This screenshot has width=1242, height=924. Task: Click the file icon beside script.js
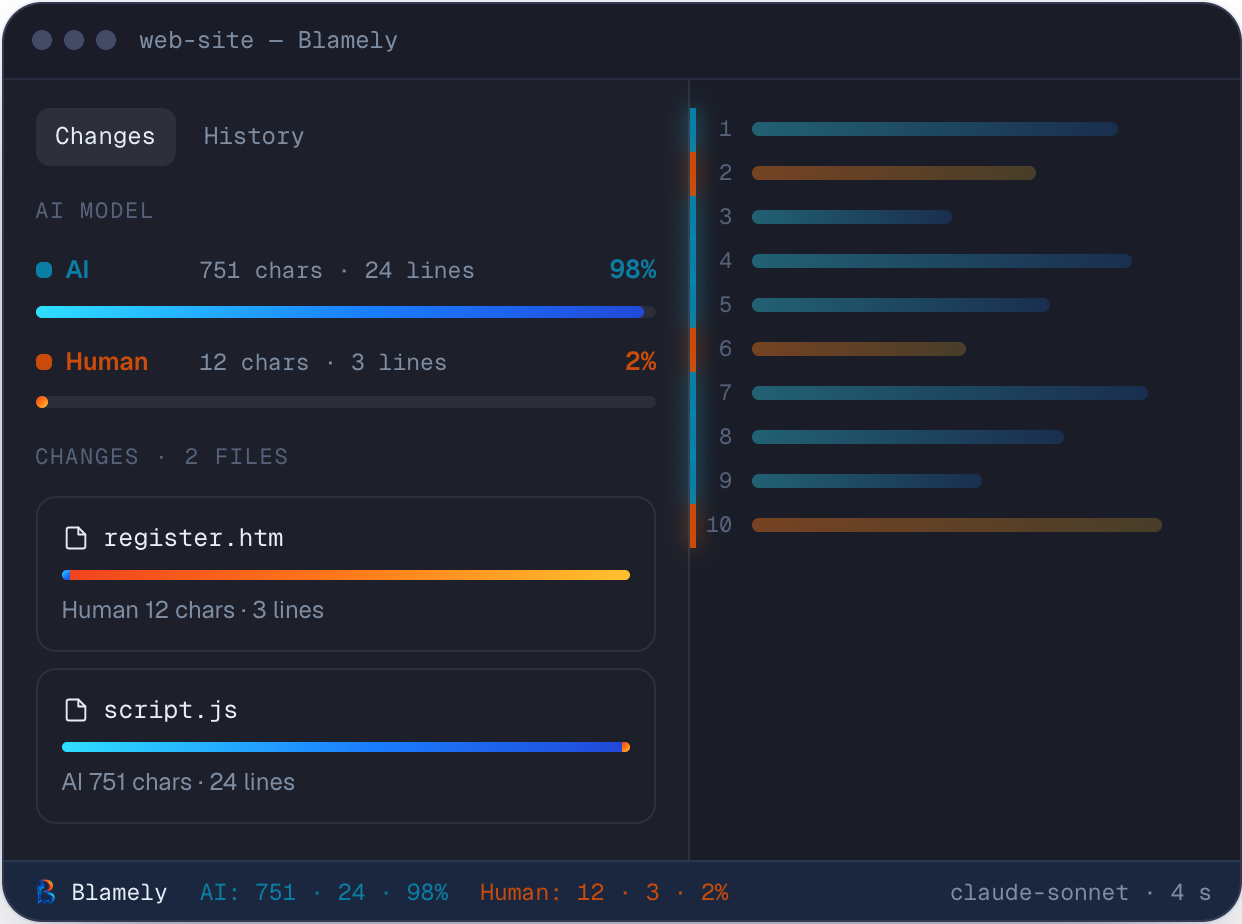pos(76,710)
